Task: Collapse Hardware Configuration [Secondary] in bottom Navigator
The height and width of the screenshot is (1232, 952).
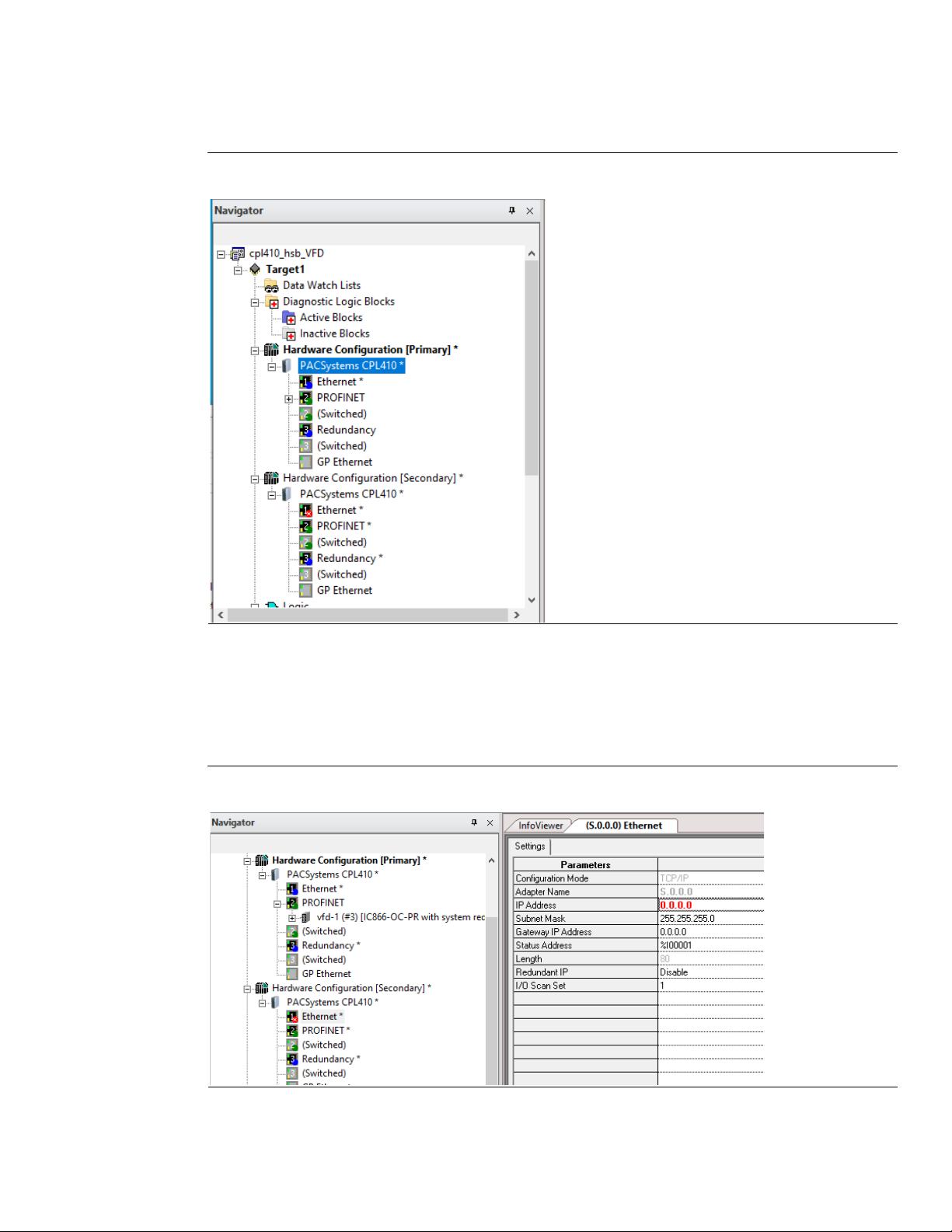Action: 248,989
